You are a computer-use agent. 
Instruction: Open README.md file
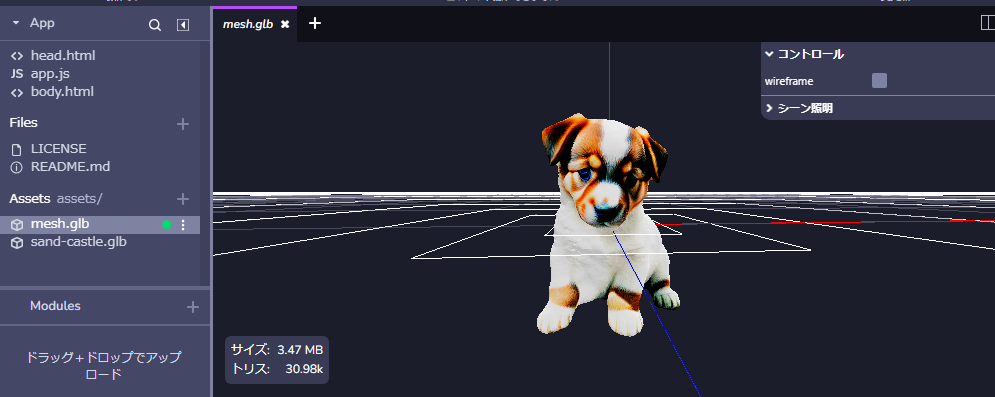pos(70,167)
